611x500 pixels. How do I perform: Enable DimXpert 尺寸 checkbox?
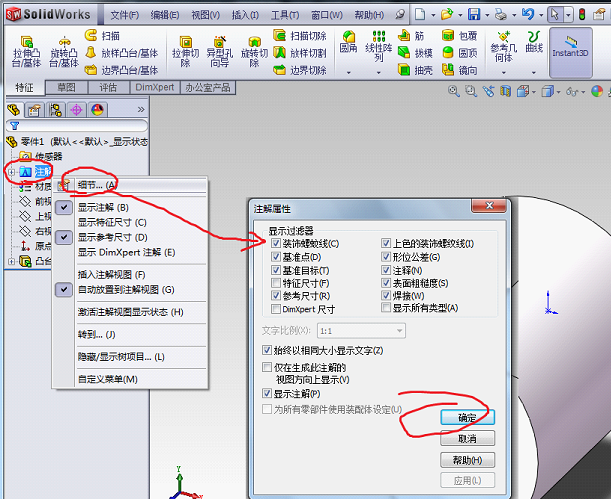click(x=276, y=309)
